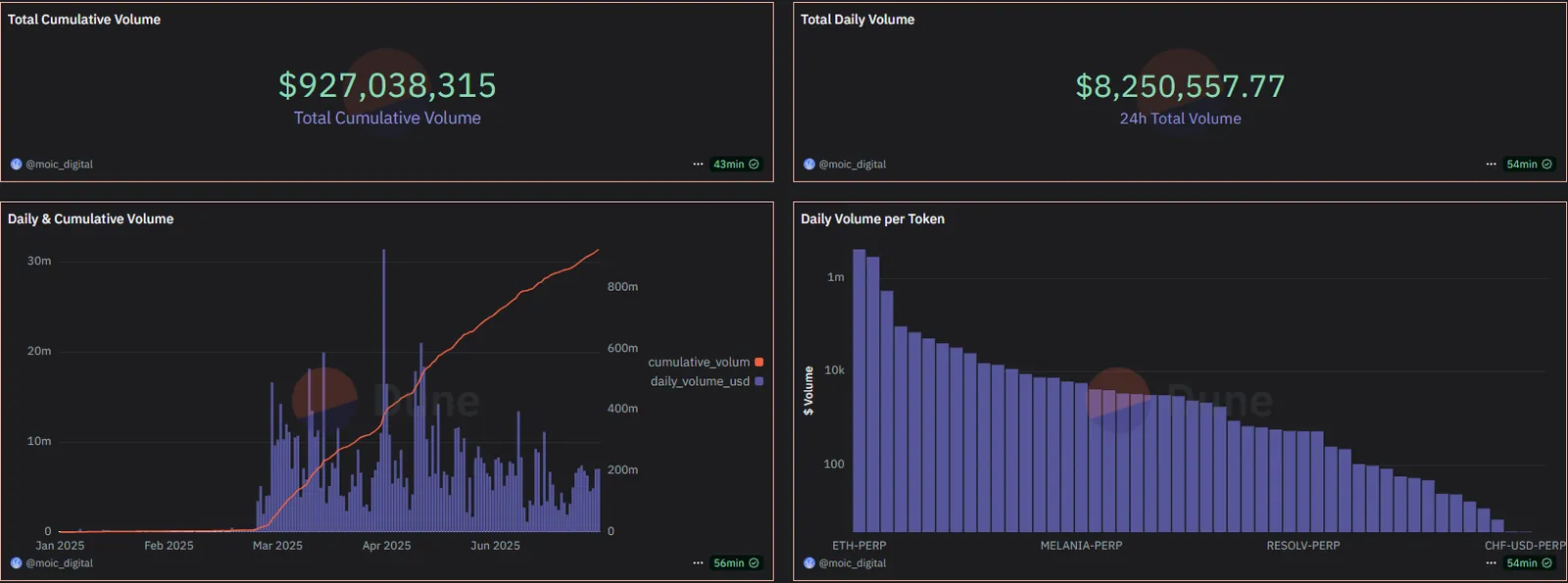
Task: Click avatar icon in Daily Volume per Token panel
Action: point(809,563)
